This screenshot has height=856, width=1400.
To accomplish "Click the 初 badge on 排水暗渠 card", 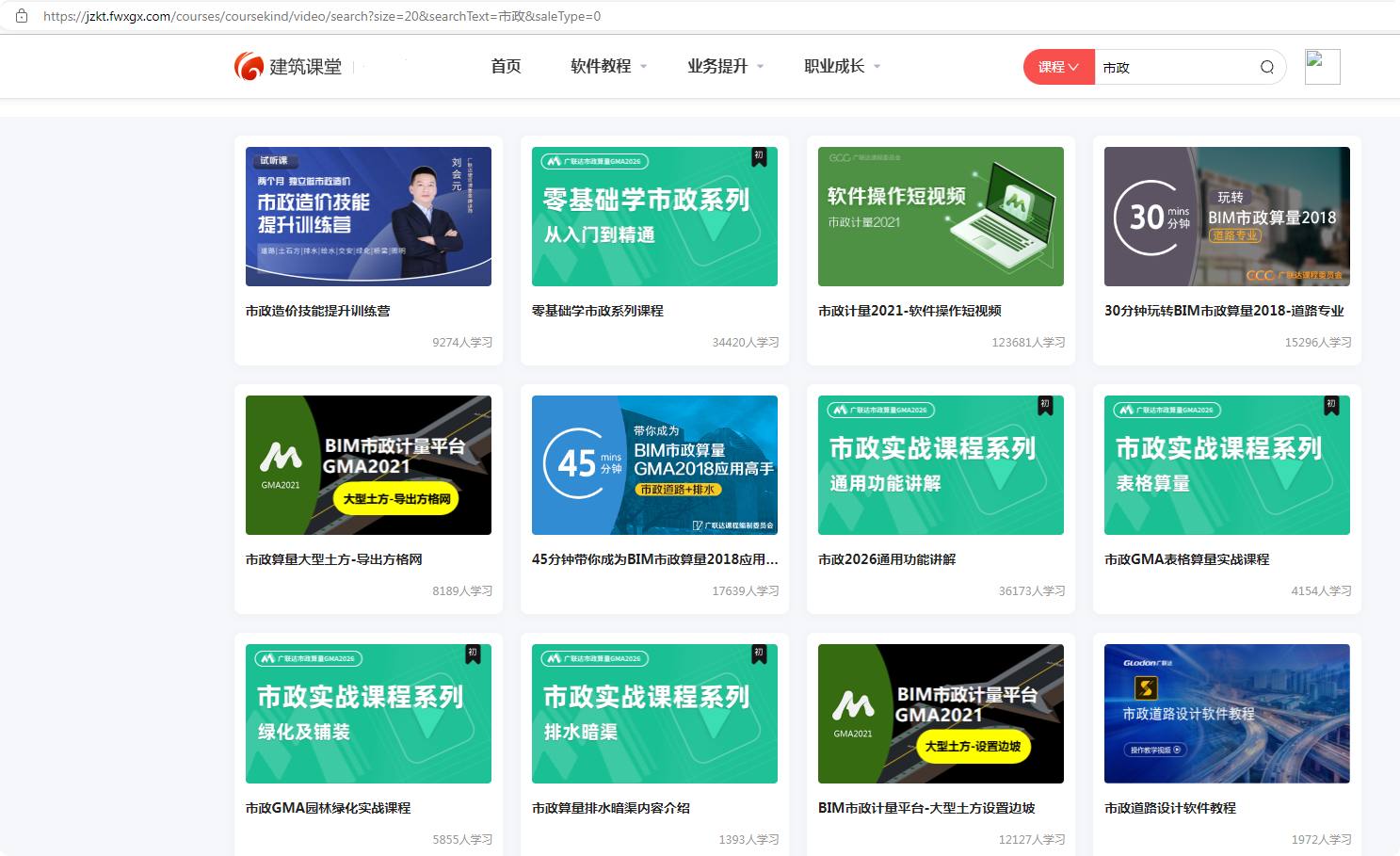I will [x=759, y=654].
